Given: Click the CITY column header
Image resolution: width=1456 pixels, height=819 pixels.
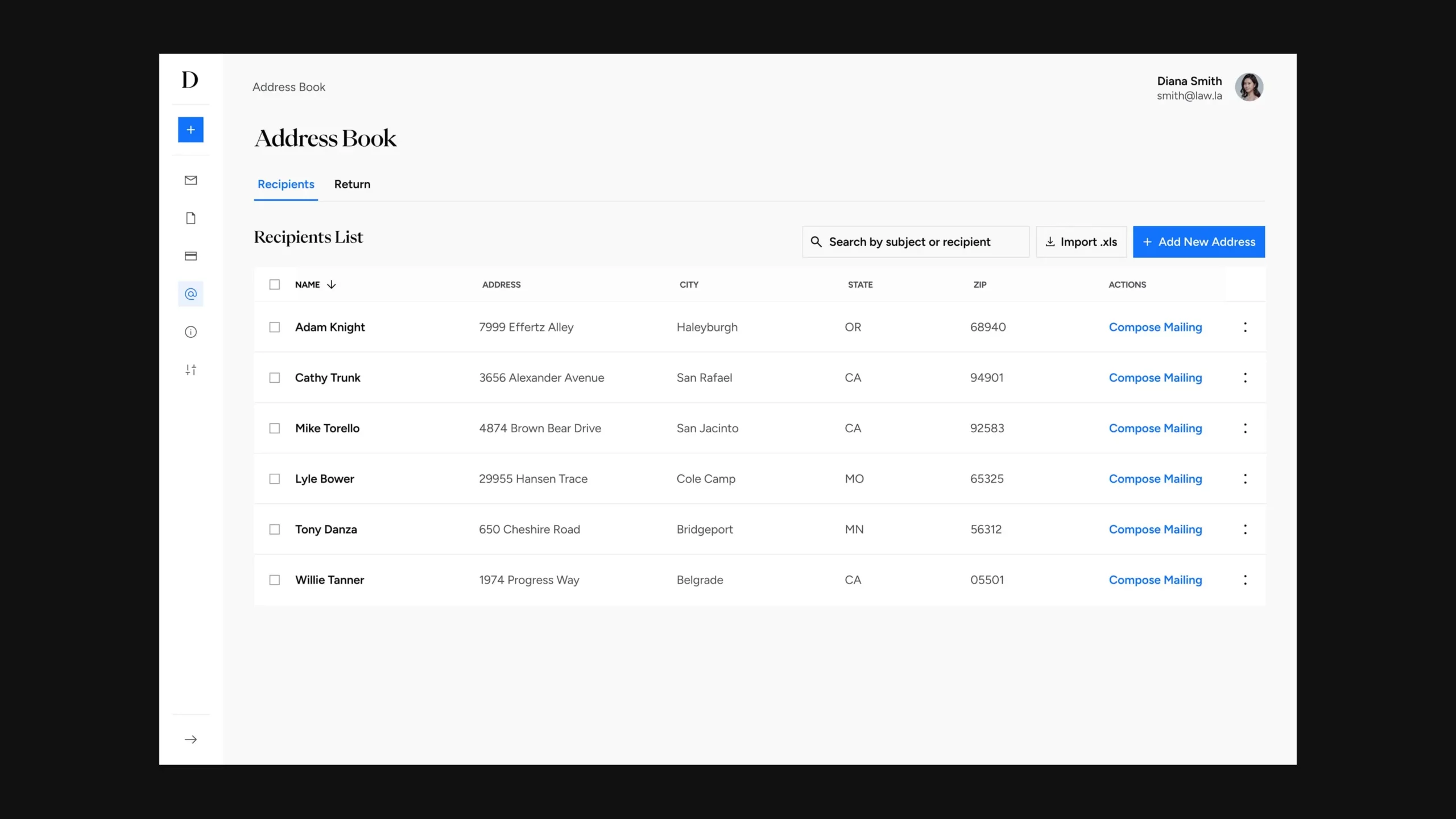Looking at the screenshot, I should click(x=689, y=284).
